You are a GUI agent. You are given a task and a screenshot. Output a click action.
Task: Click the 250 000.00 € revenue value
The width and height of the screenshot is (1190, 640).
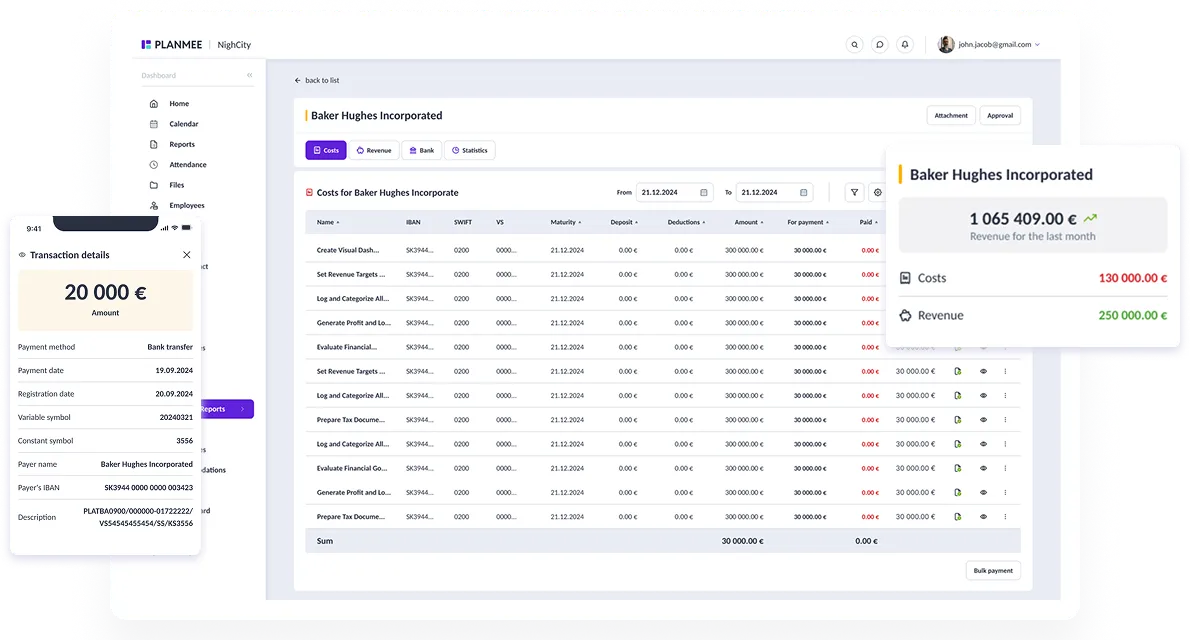[x=1133, y=315]
